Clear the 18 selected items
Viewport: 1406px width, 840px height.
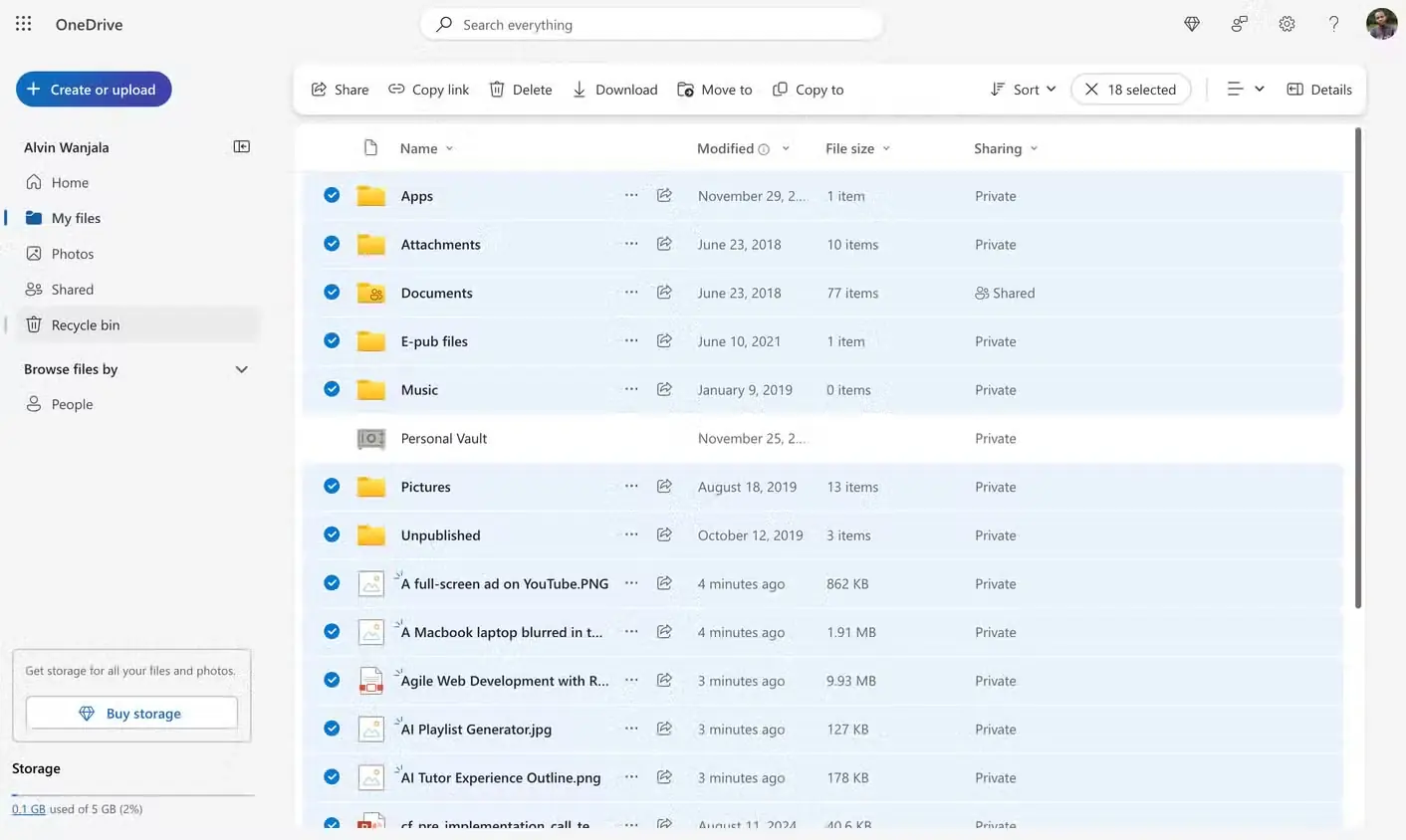[1130, 89]
